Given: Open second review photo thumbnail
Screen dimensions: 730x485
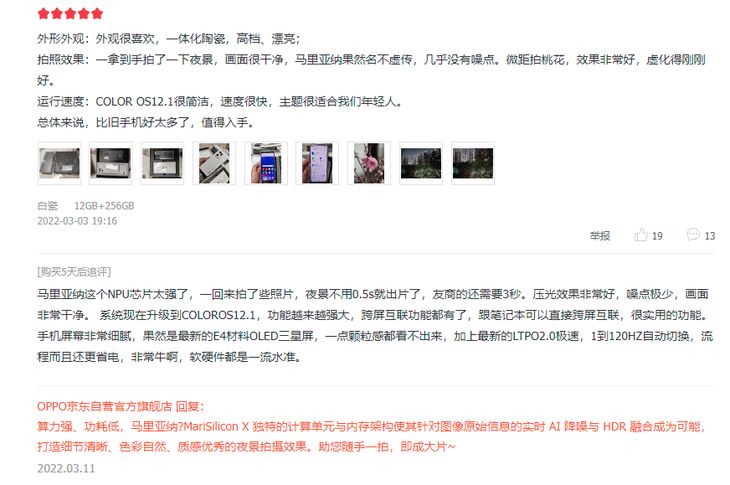Looking at the screenshot, I should pos(111,163).
